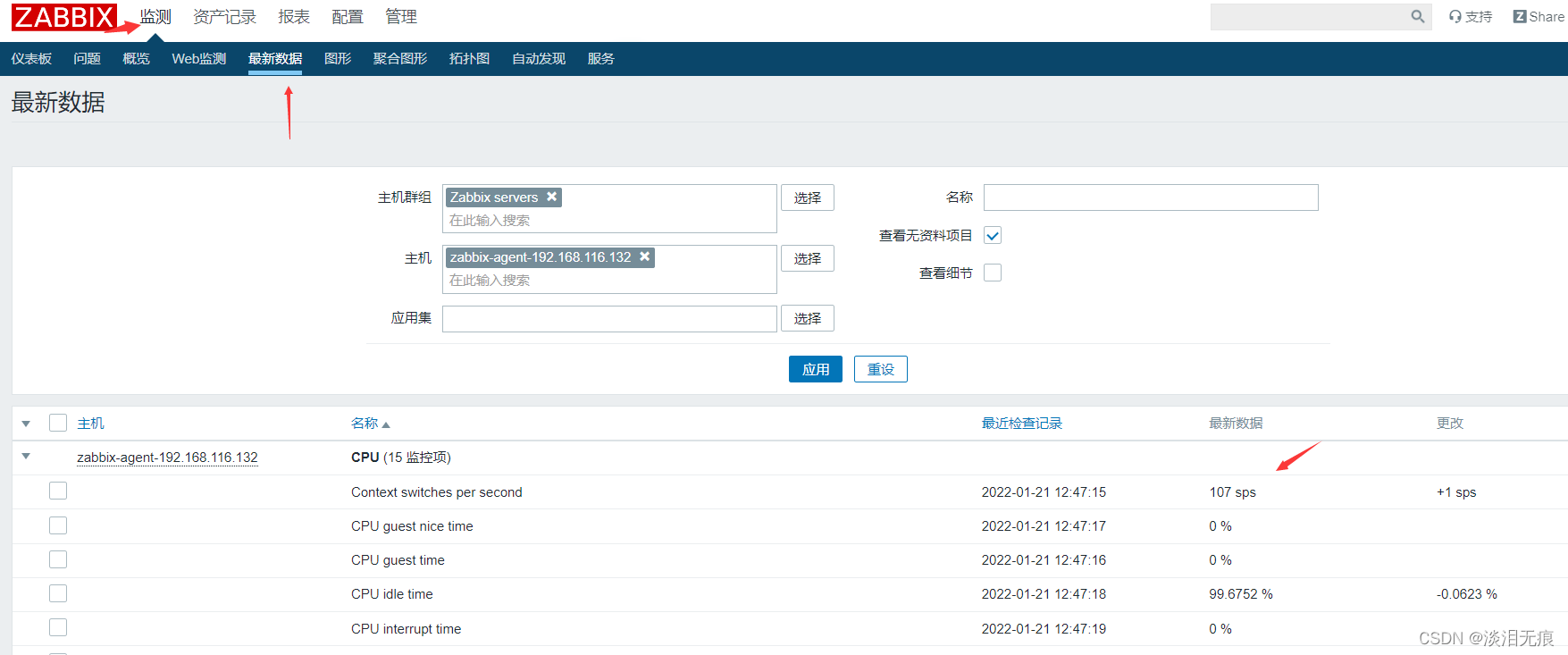Open the zabbix-agent-192.168.116.132 host link
Screen dimensions: 1568x655
[x=167, y=457]
